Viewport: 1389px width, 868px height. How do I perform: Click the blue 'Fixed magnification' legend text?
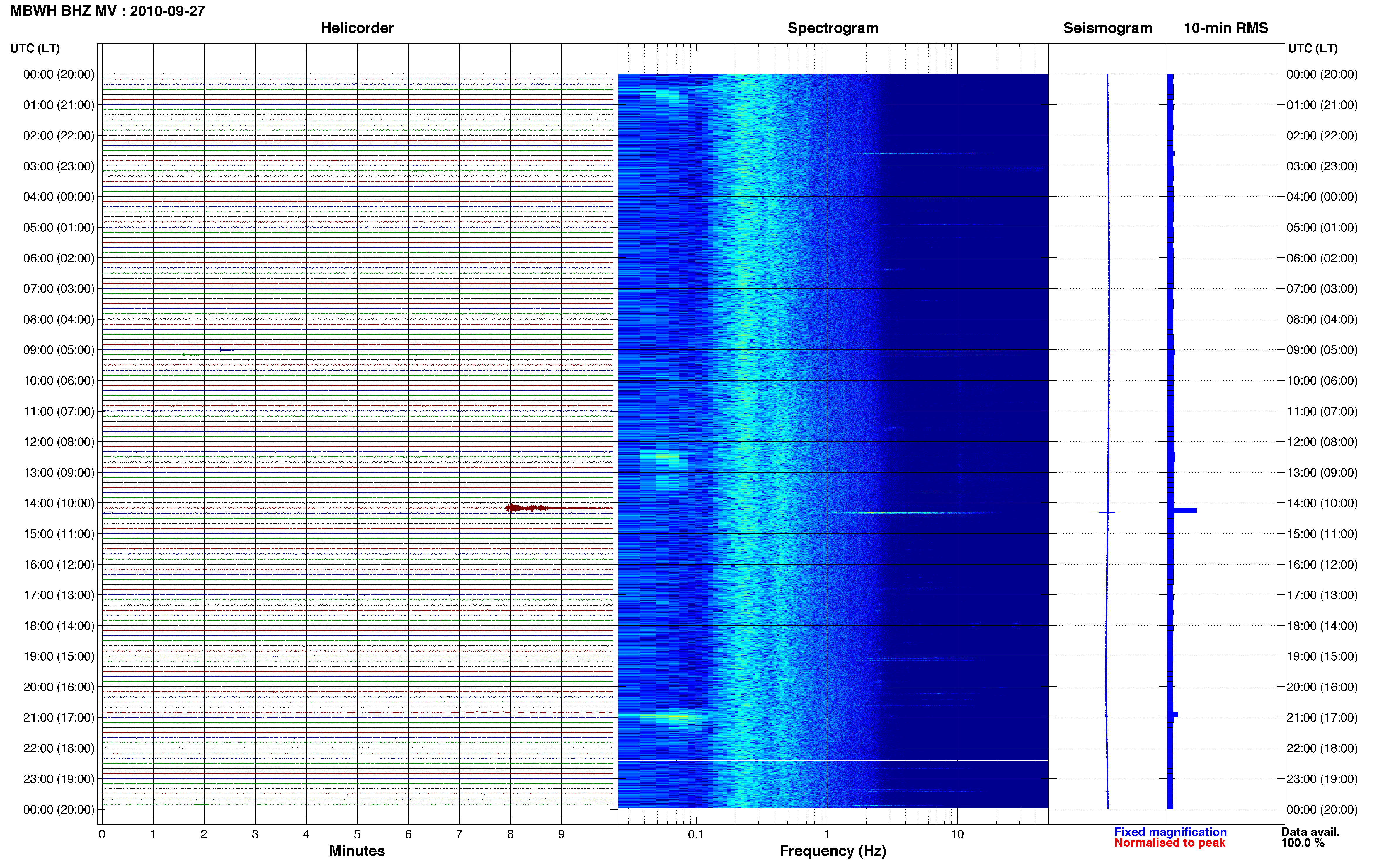click(1170, 832)
